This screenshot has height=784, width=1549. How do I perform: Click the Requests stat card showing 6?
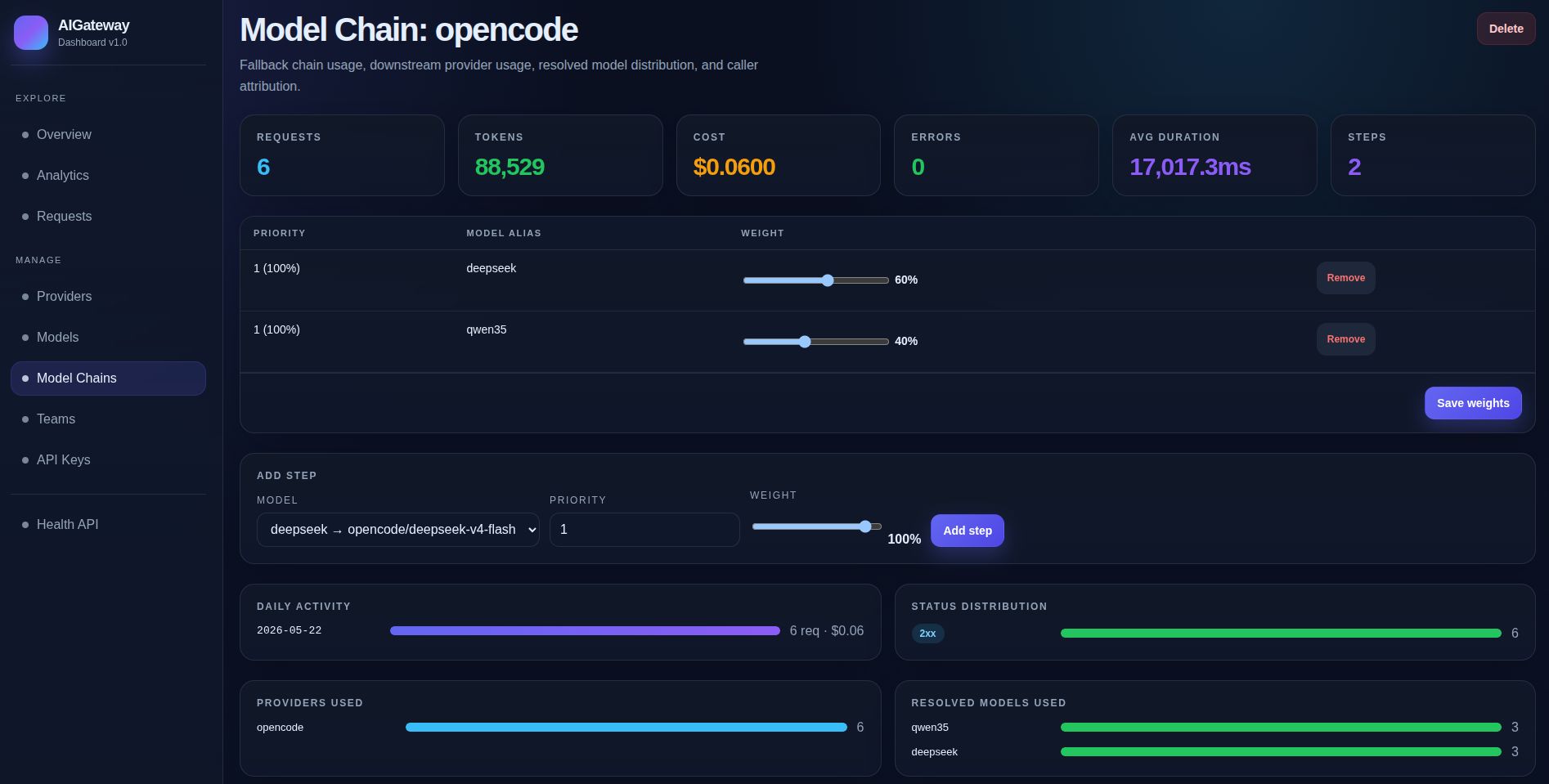point(342,155)
